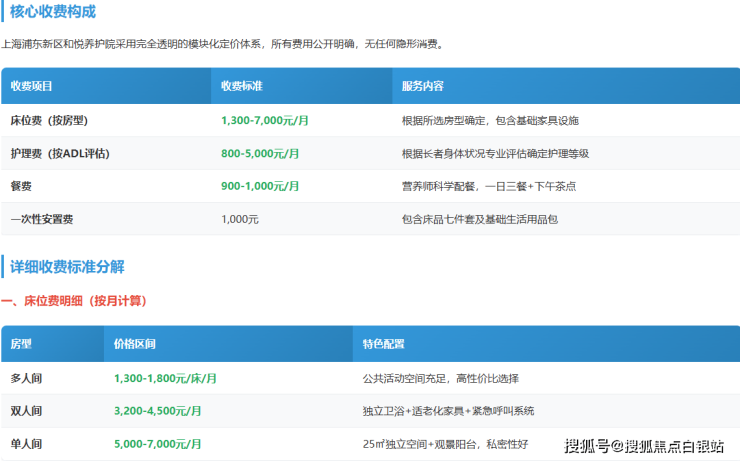Click the 搜狐号@搜狐焦点白银站 watermark
The width and height of the screenshot is (740, 462).
[x=643, y=446]
